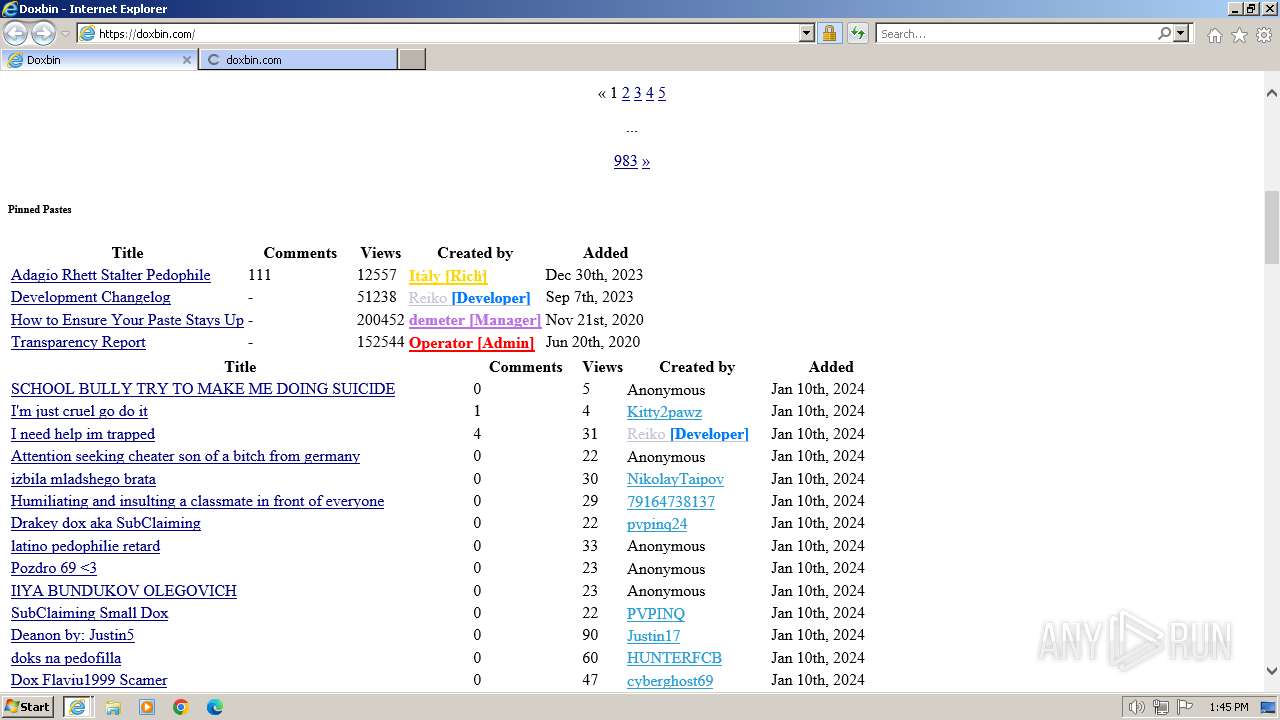This screenshot has width=1280, height=720.
Task: Go to page 2 of the listing
Action: pyautogui.click(x=626, y=93)
